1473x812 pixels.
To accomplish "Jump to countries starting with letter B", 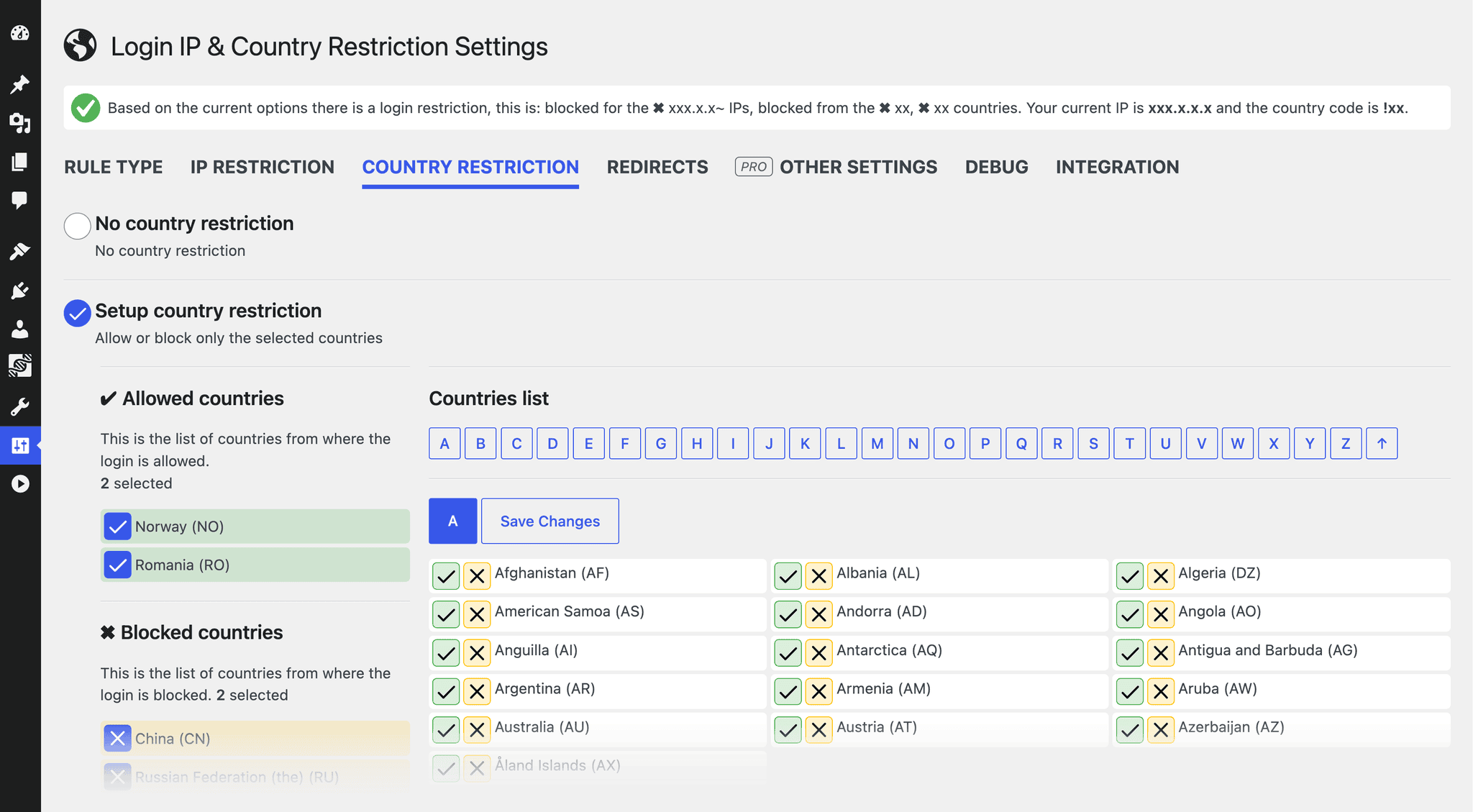I will (480, 443).
